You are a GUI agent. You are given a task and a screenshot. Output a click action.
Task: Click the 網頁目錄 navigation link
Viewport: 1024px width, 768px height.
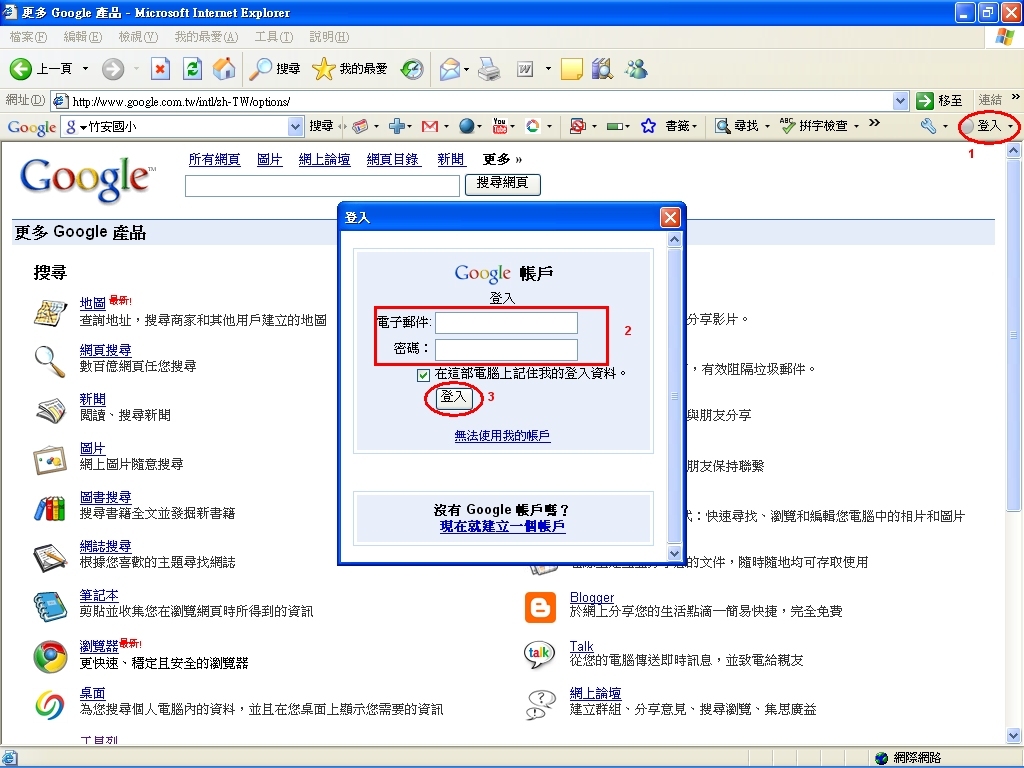click(x=392, y=159)
